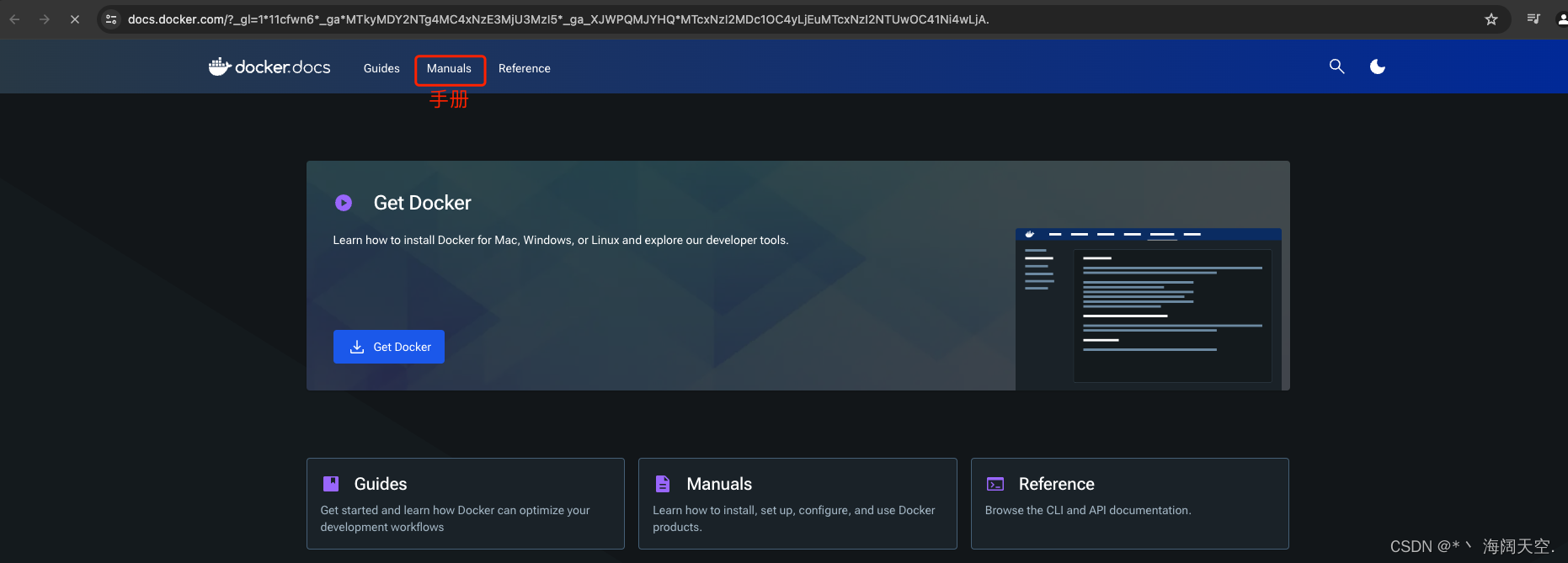
Task: Go back using browser back arrow
Action: point(14,19)
